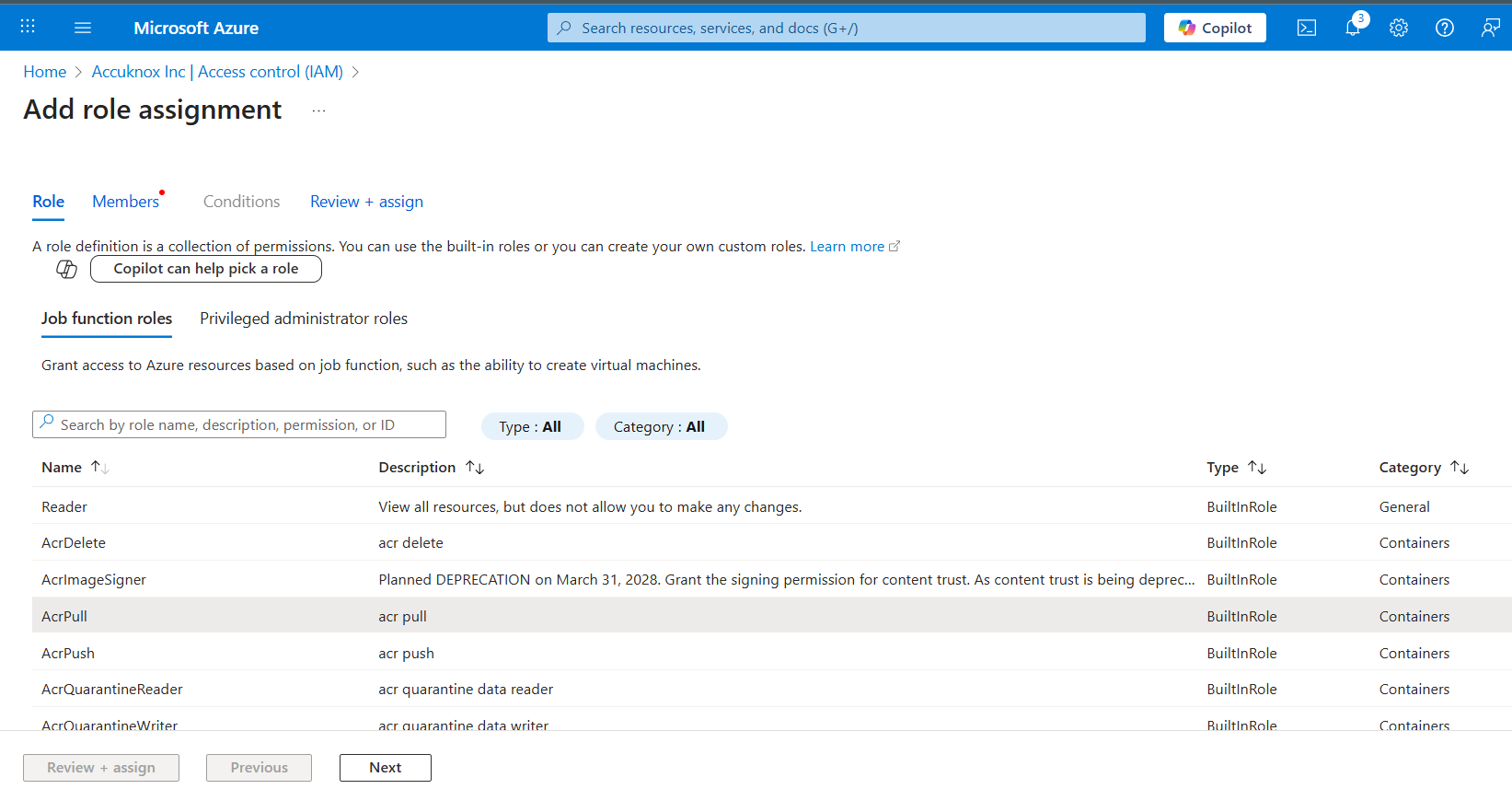Sort roles by Name column arrows
Image resolution: width=1512 pixels, height=789 pixels.
pyautogui.click(x=99, y=468)
